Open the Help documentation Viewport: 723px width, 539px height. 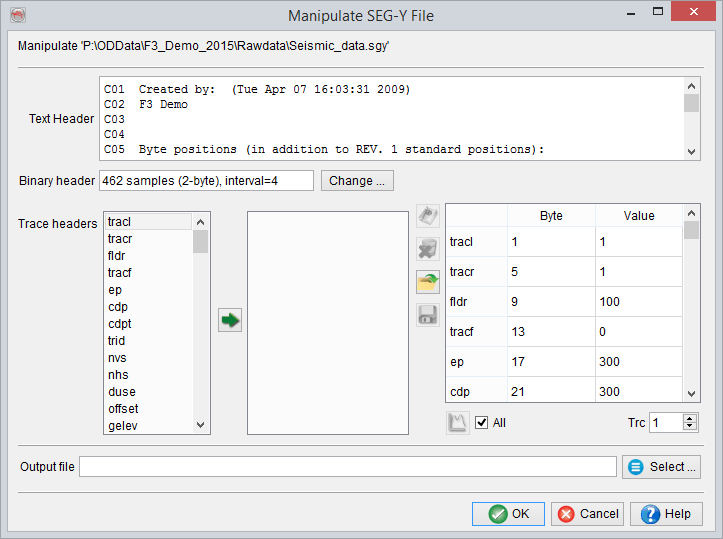click(667, 514)
